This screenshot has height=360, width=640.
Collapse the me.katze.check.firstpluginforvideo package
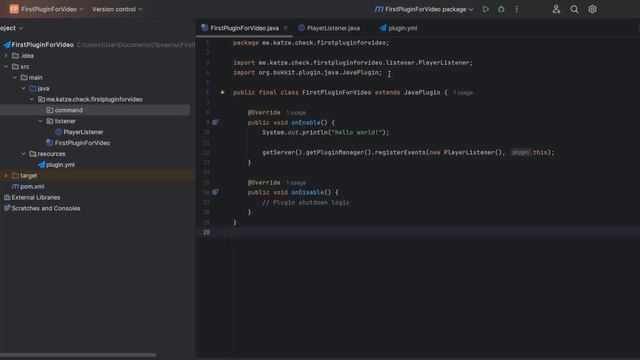click(32, 99)
